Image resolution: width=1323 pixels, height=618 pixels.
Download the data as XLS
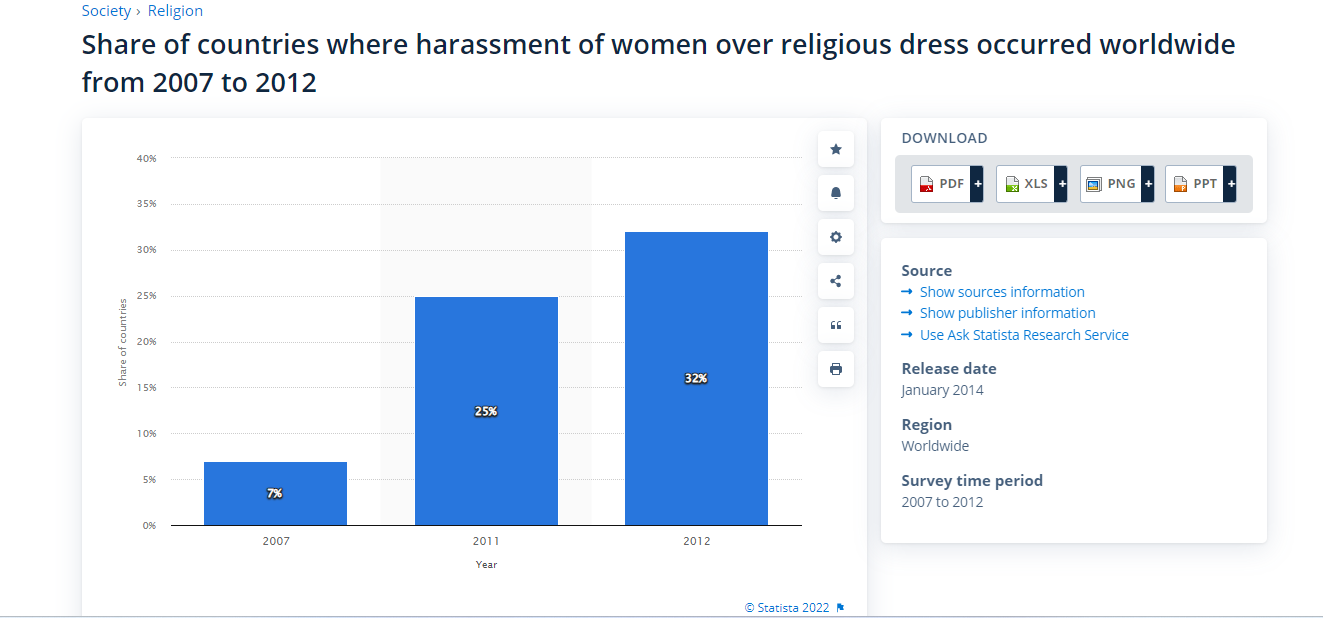(x=1026, y=184)
